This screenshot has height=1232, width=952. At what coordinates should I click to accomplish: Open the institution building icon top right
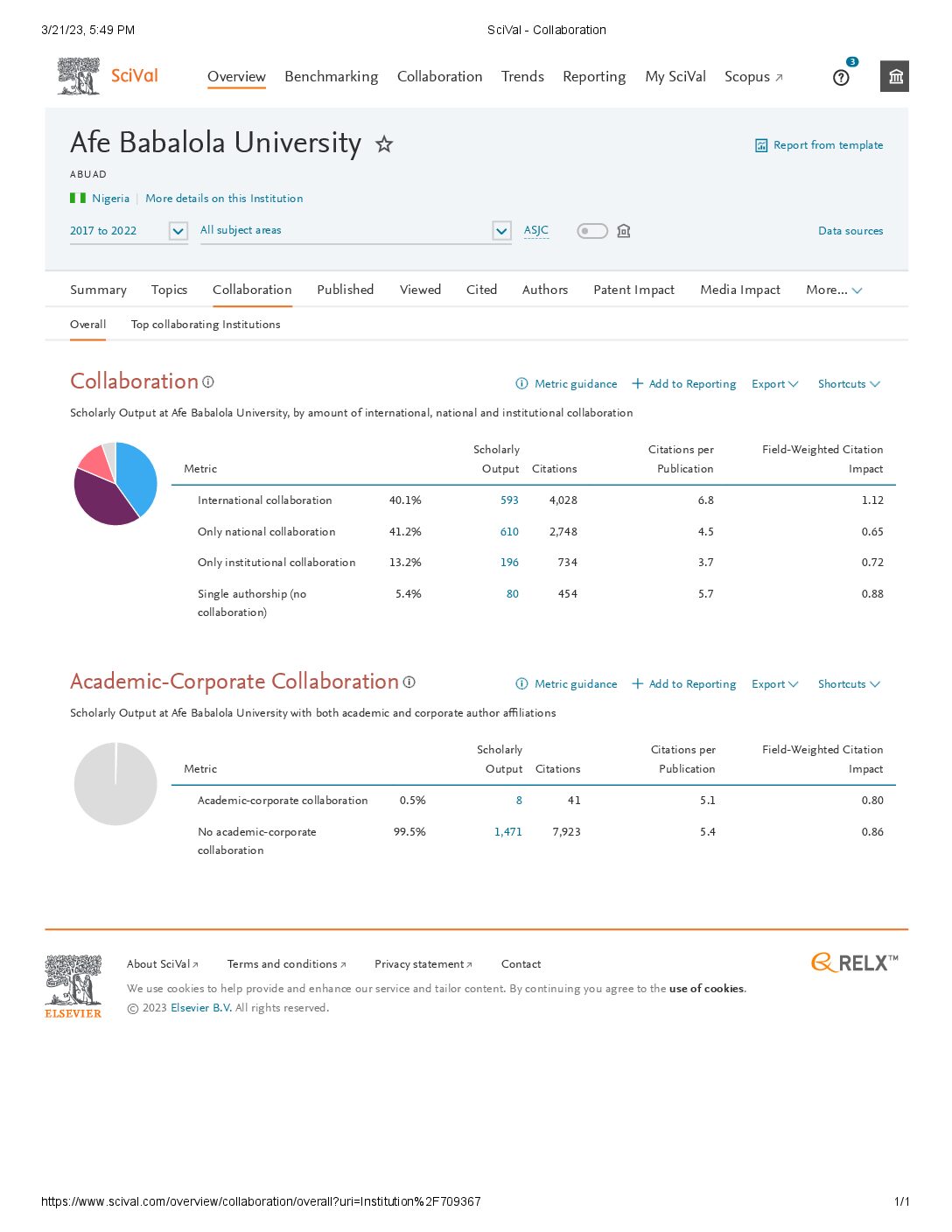(x=895, y=76)
